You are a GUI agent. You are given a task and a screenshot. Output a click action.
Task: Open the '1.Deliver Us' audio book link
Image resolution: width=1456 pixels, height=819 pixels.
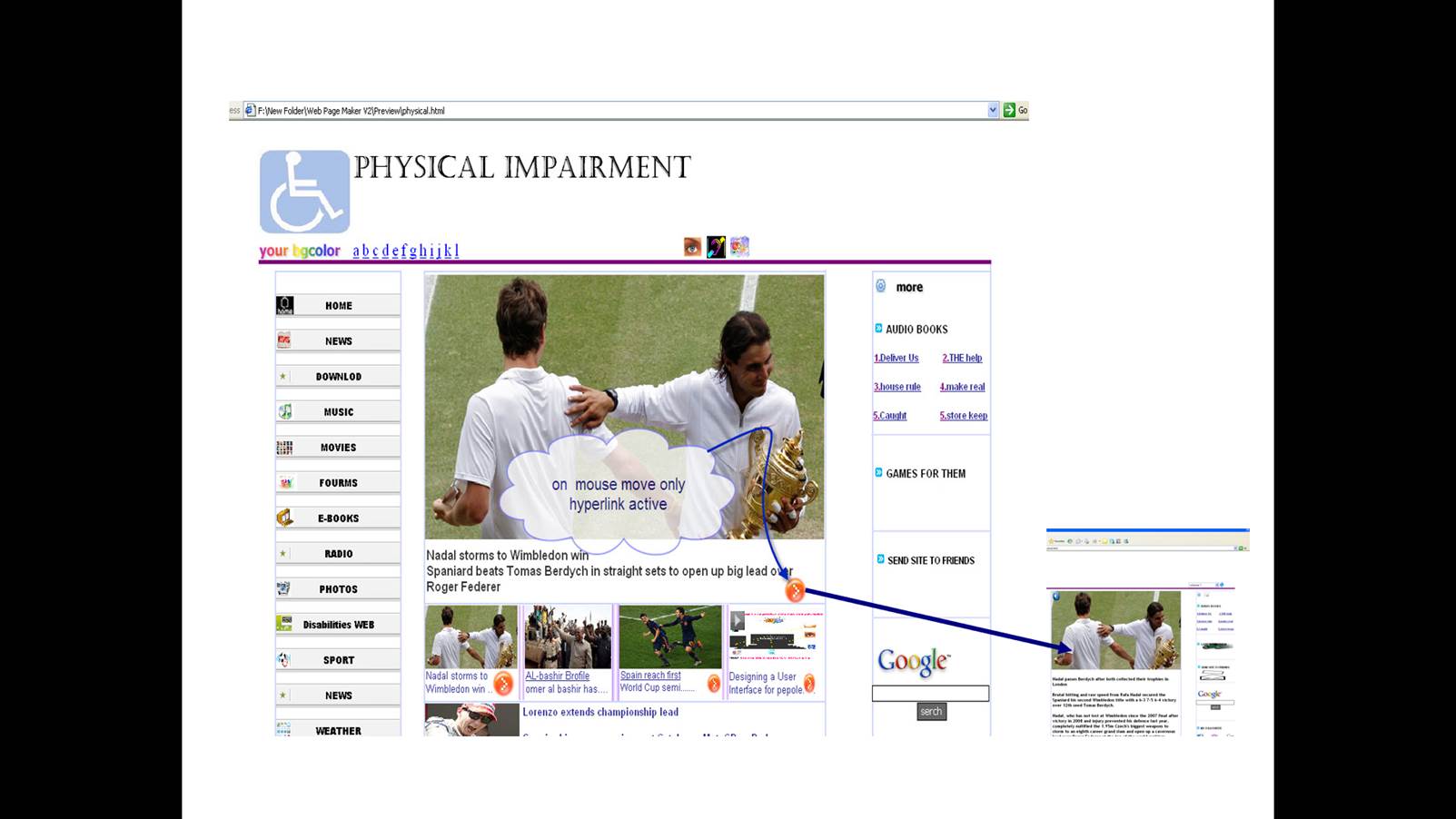click(x=896, y=359)
